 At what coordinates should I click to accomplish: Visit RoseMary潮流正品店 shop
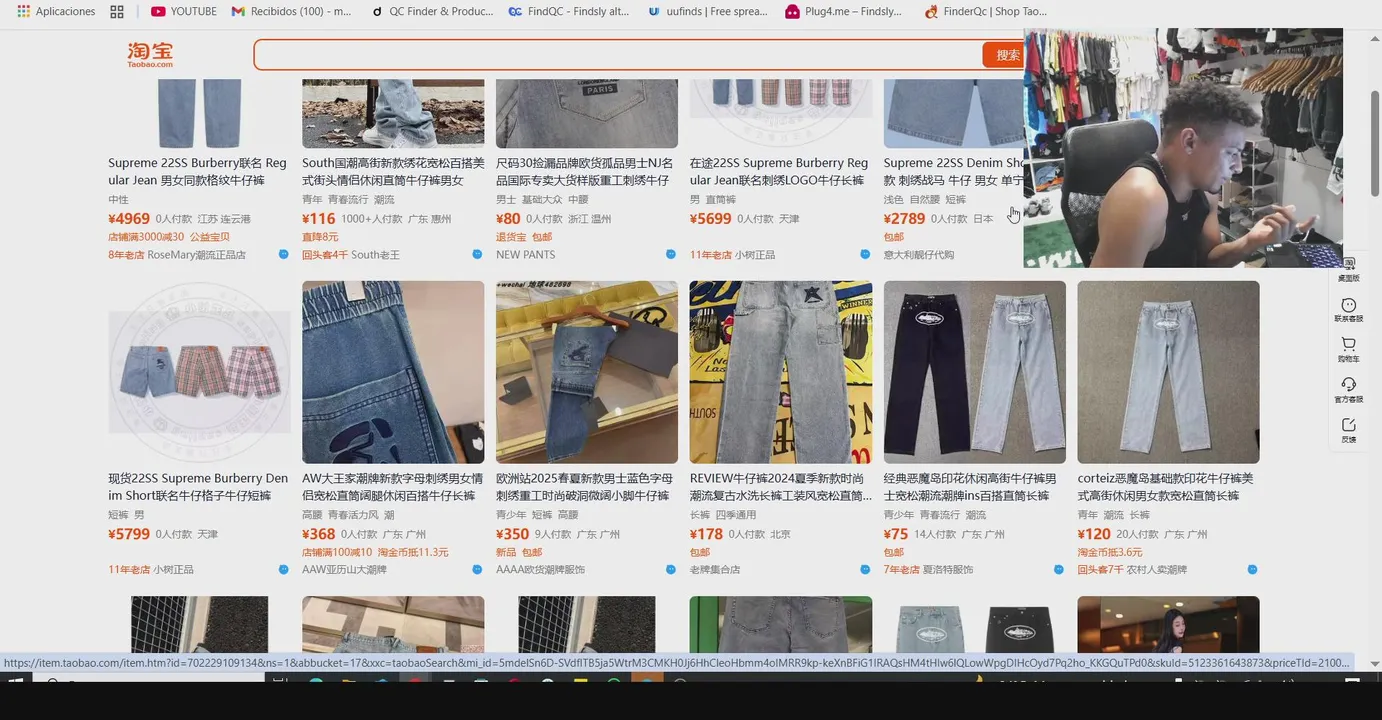(x=196, y=255)
